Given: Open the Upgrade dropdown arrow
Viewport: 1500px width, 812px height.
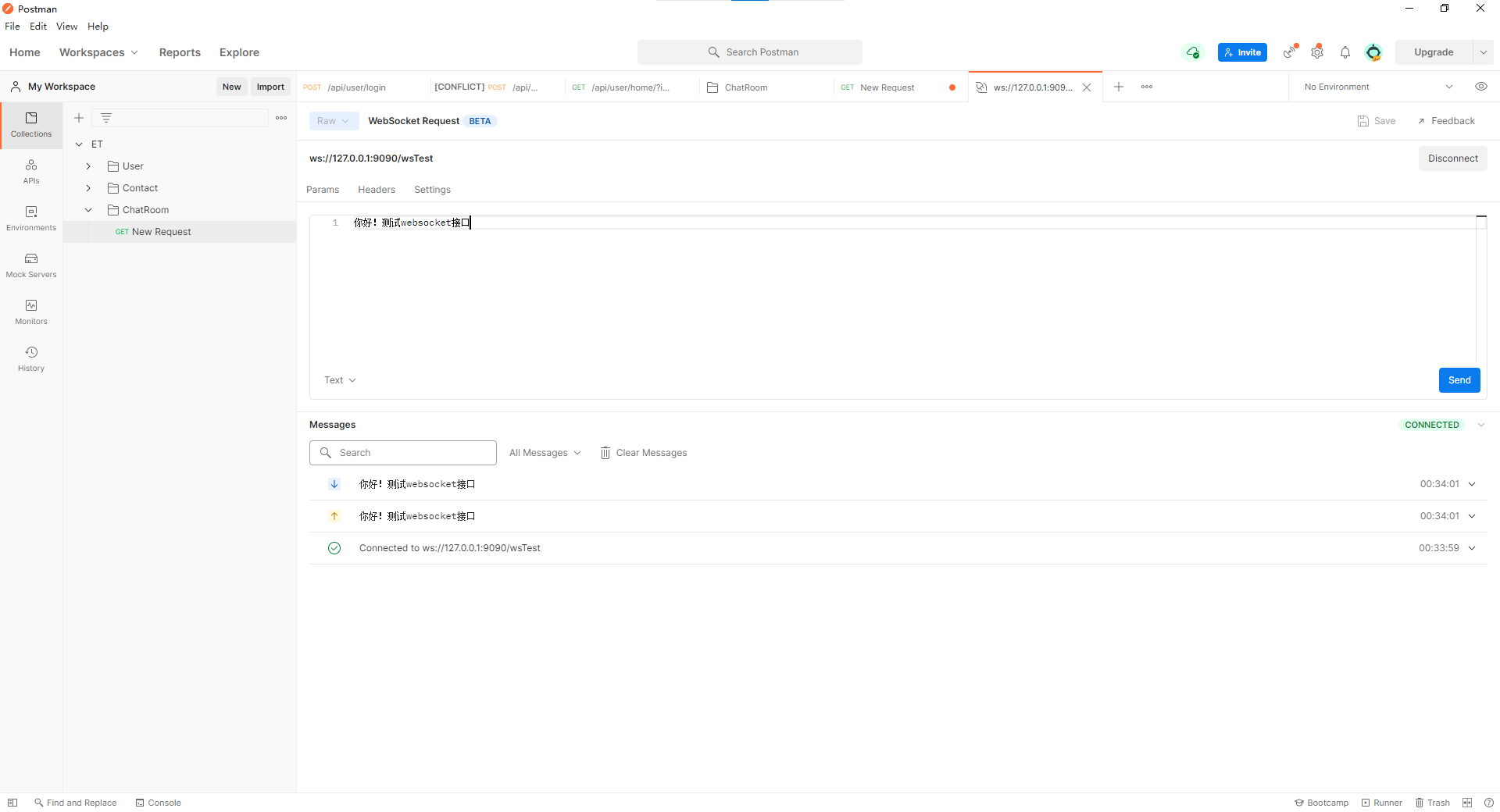Looking at the screenshot, I should (1483, 52).
